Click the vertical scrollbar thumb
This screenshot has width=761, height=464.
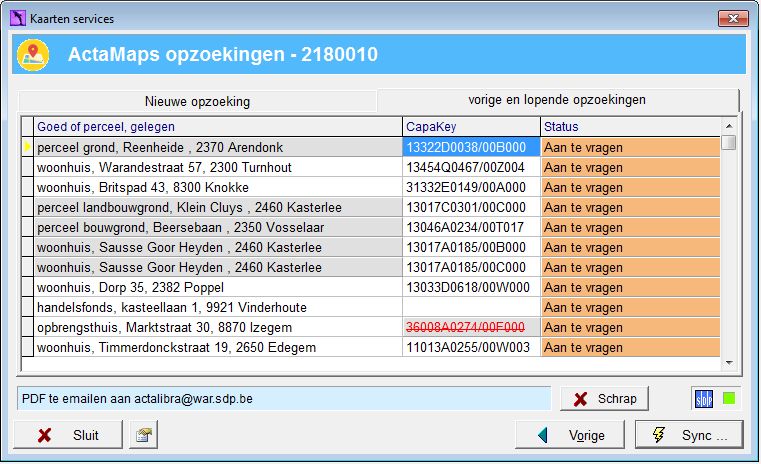click(x=729, y=143)
